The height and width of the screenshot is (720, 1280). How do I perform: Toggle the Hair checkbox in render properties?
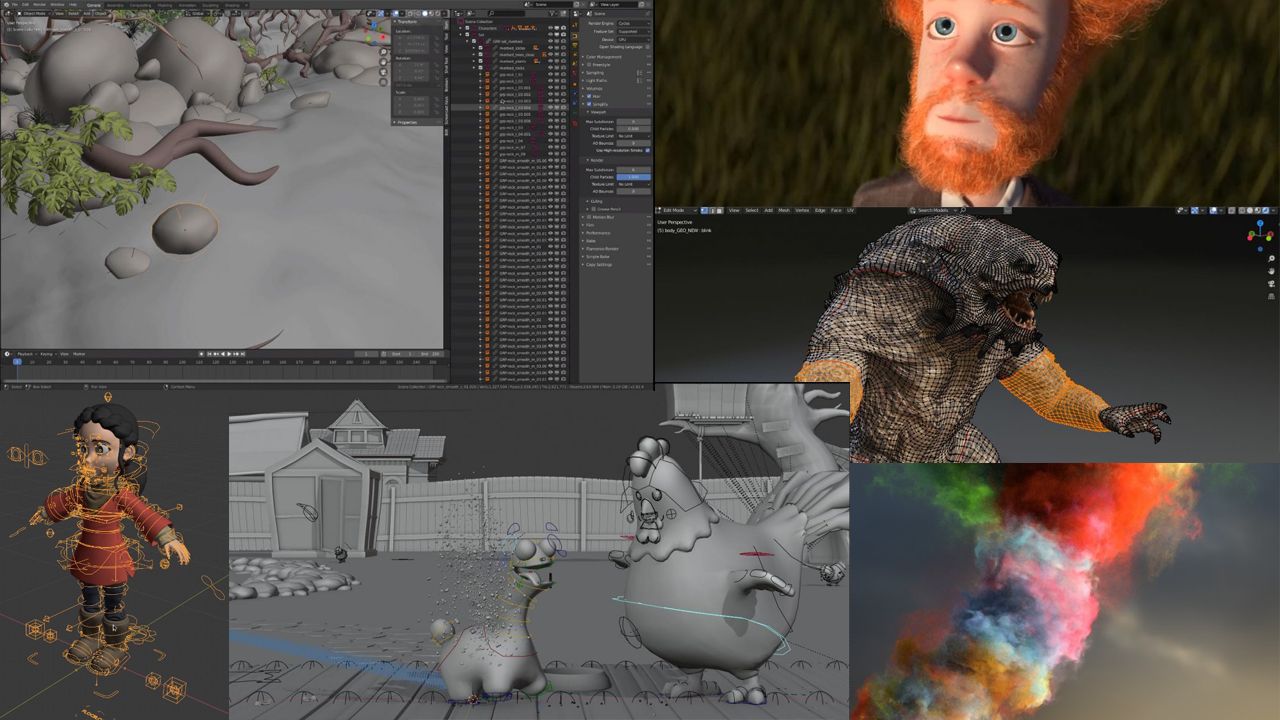tap(589, 96)
